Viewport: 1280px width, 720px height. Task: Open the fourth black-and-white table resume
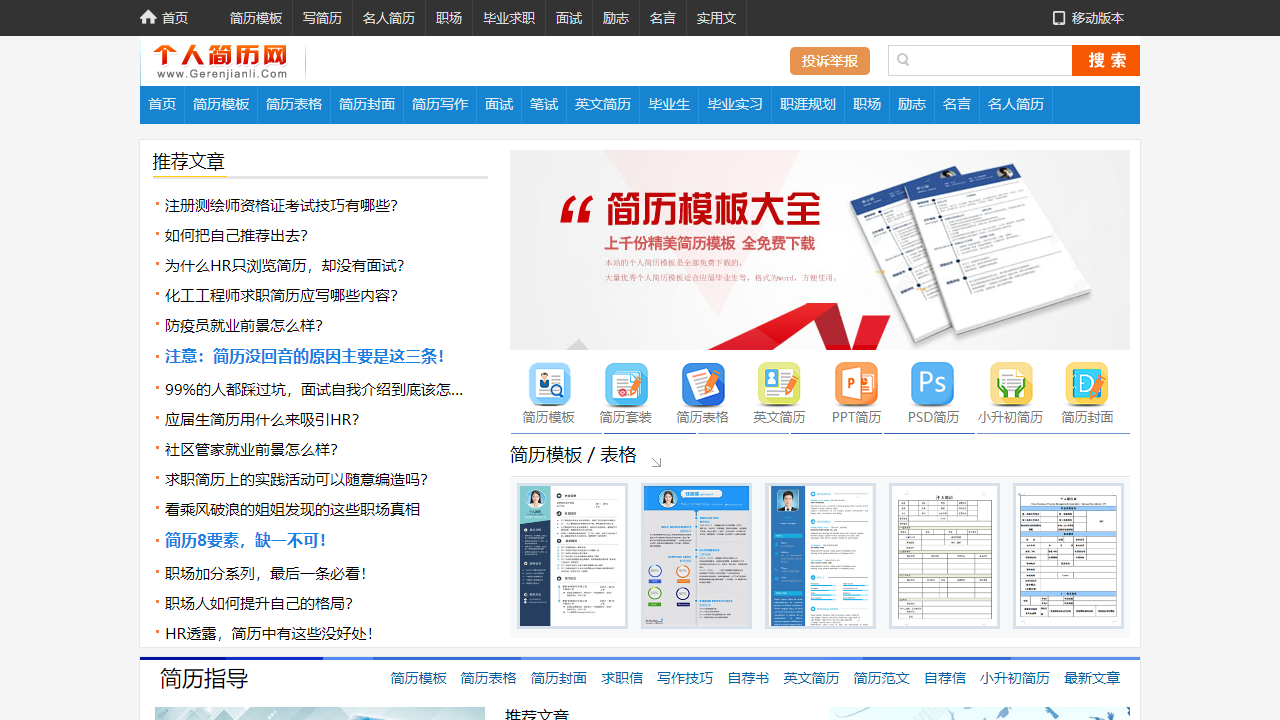(944, 556)
